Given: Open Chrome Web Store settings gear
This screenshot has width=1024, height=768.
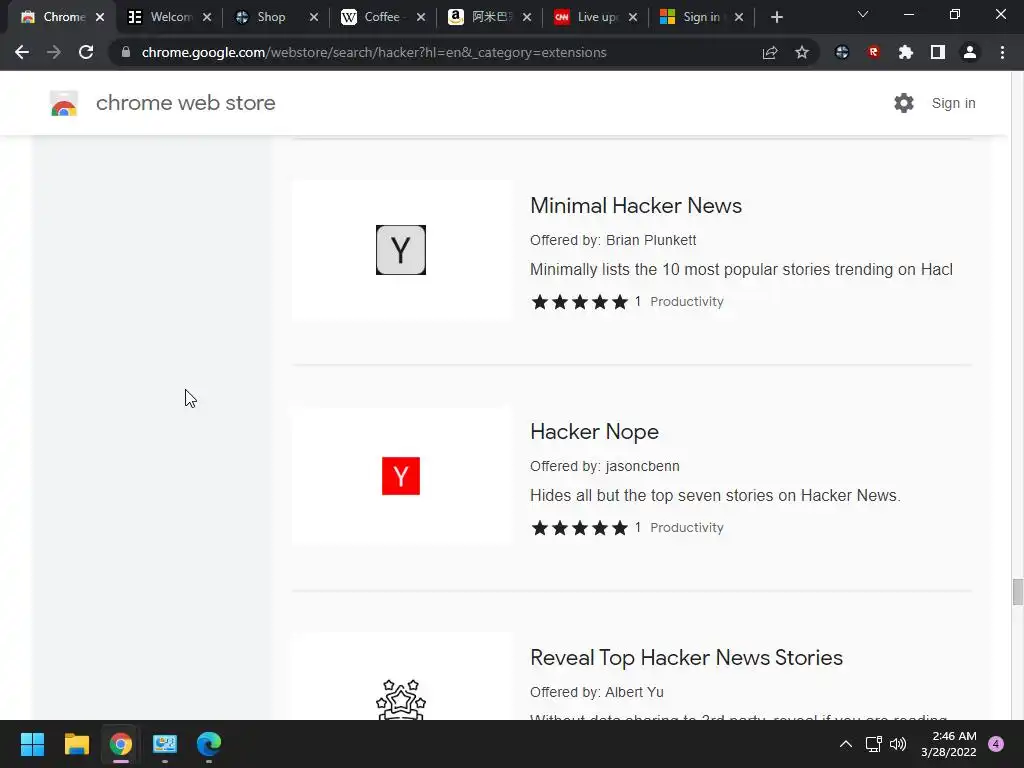Looking at the screenshot, I should pos(904,103).
